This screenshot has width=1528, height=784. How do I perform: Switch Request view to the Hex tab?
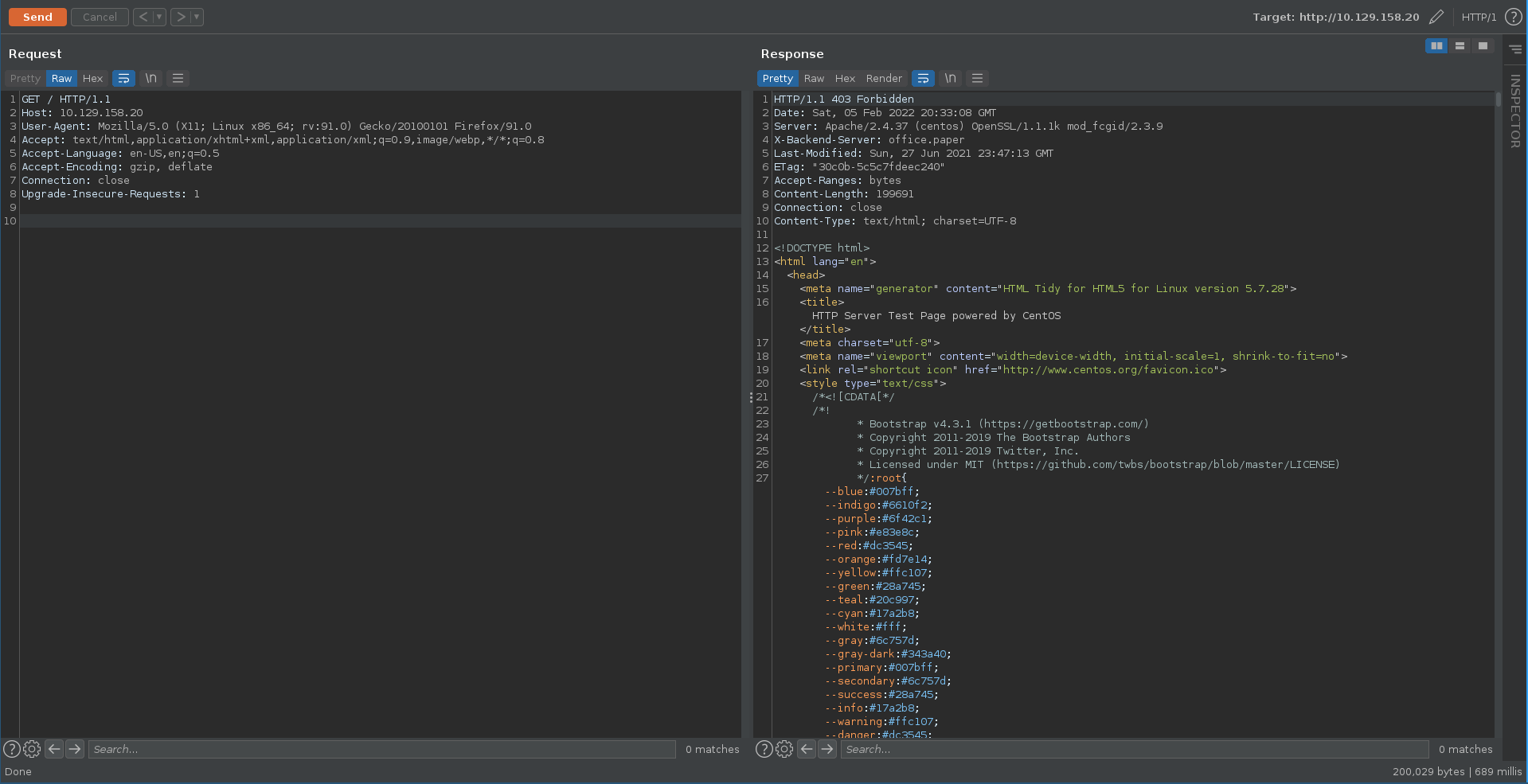pos(92,78)
